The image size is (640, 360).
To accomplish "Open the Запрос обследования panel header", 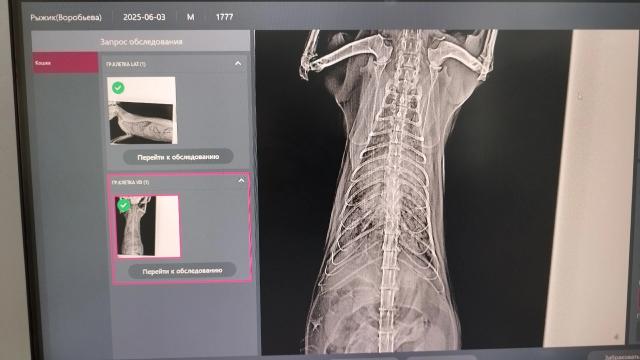I will click(x=141, y=42).
